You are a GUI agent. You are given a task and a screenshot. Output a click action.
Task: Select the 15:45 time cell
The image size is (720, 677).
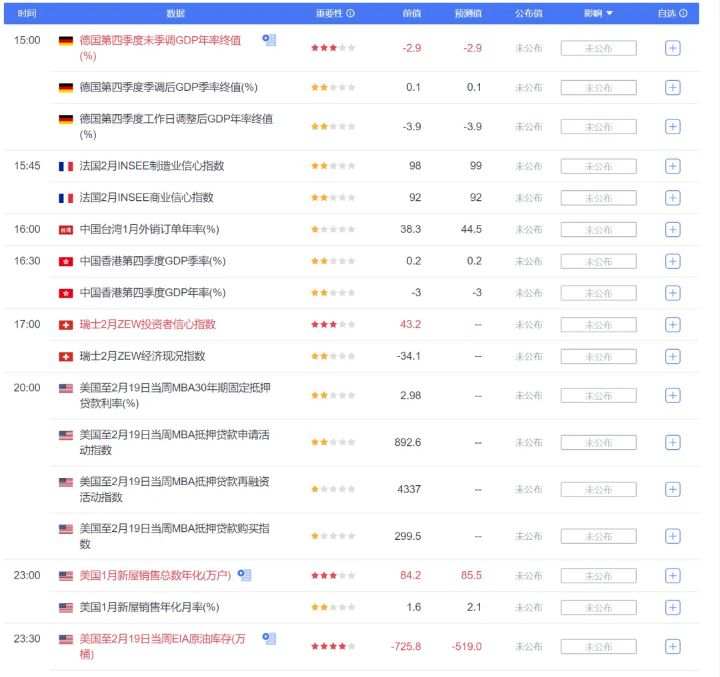point(27,165)
